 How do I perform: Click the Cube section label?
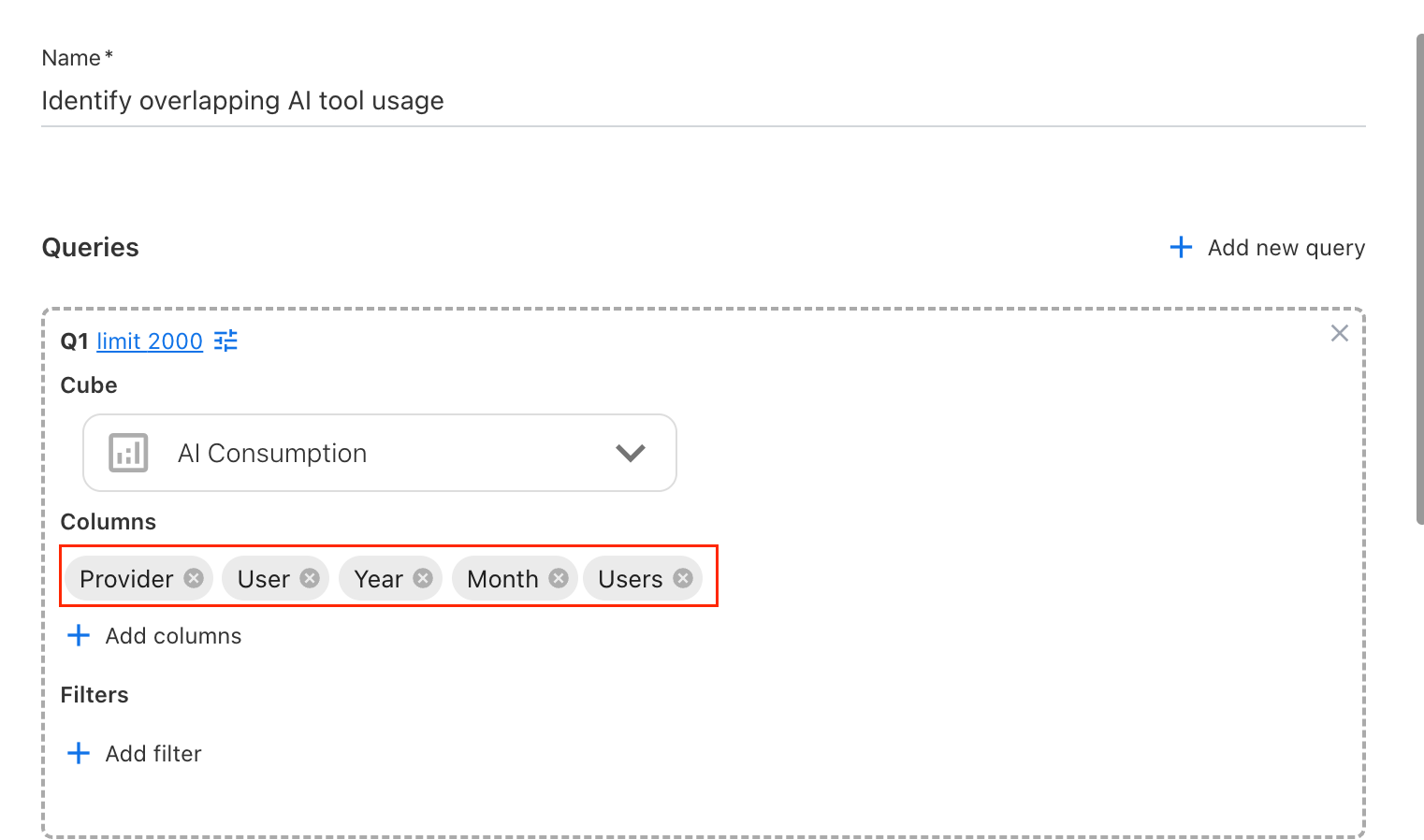89,385
